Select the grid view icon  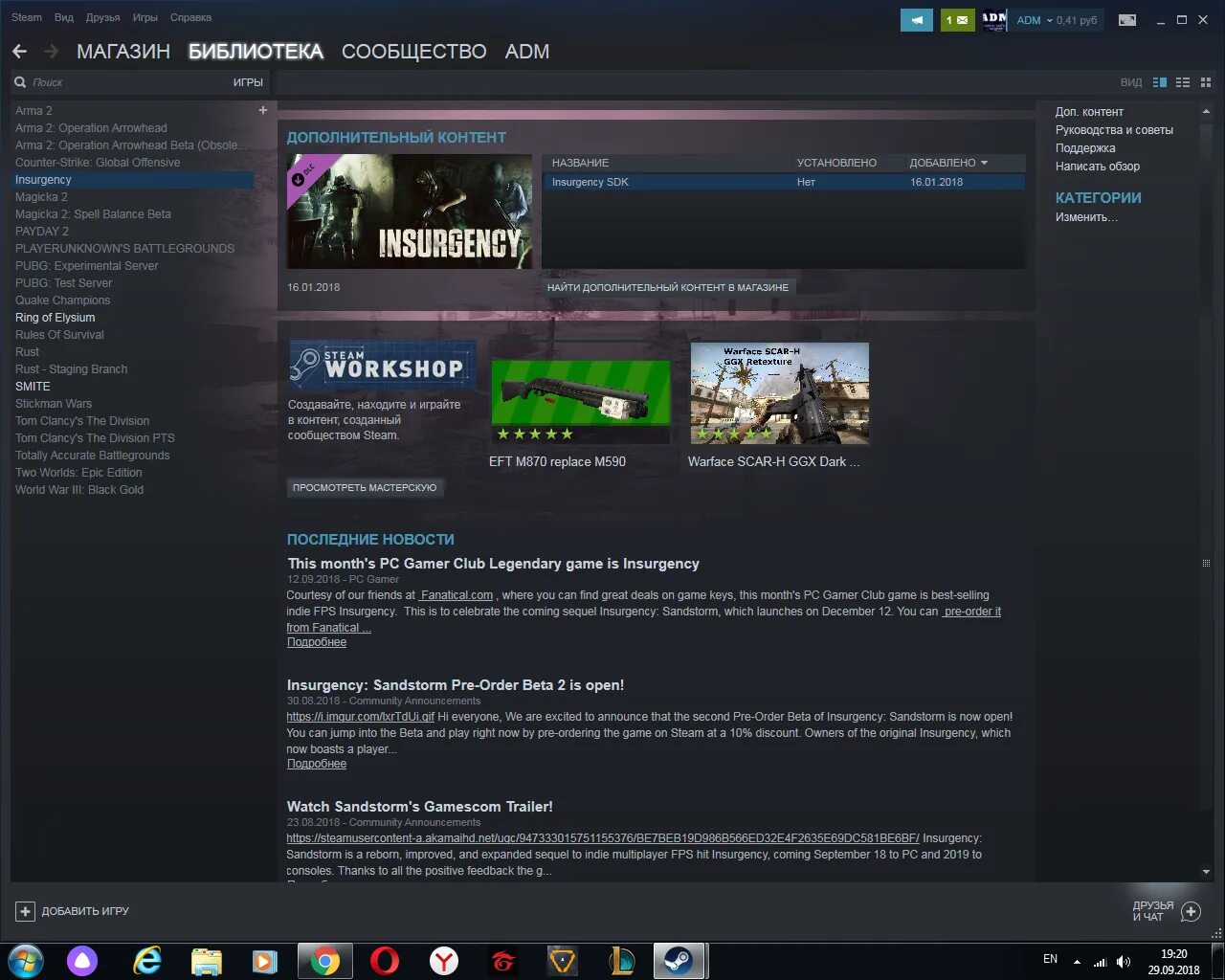pyautogui.click(x=1207, y=82)
